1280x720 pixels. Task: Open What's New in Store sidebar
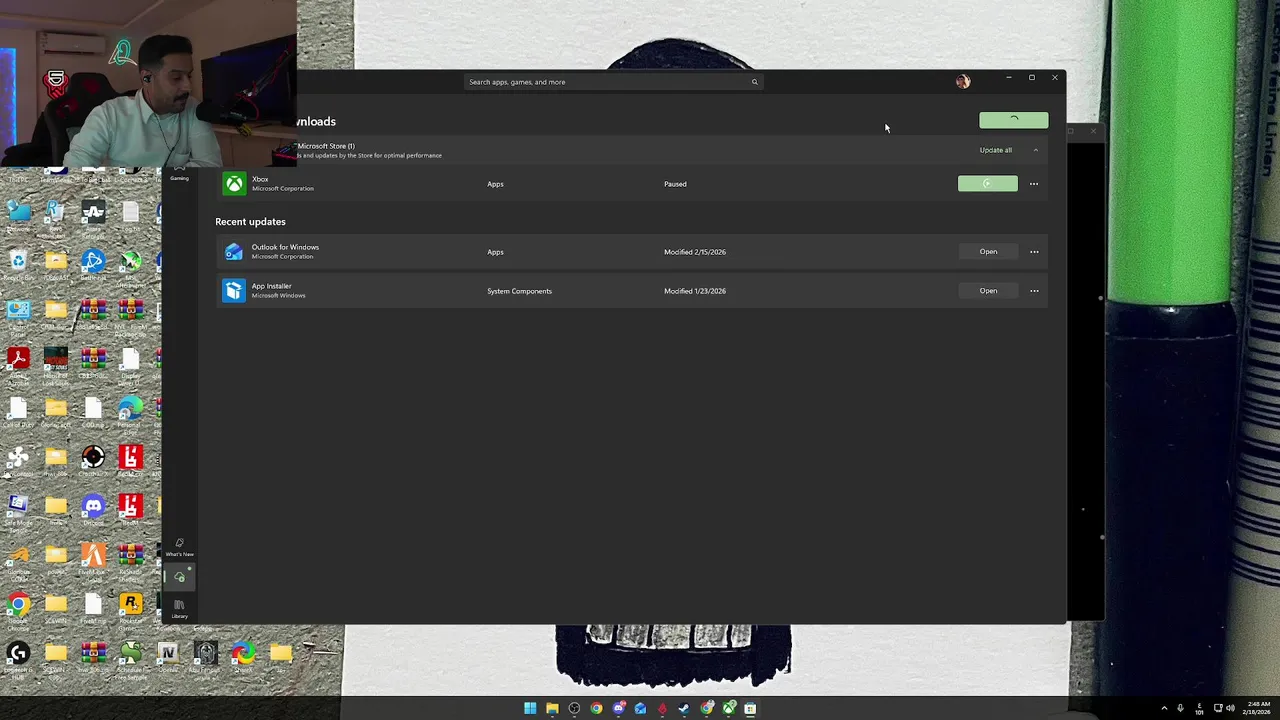[x=179, y=546]
